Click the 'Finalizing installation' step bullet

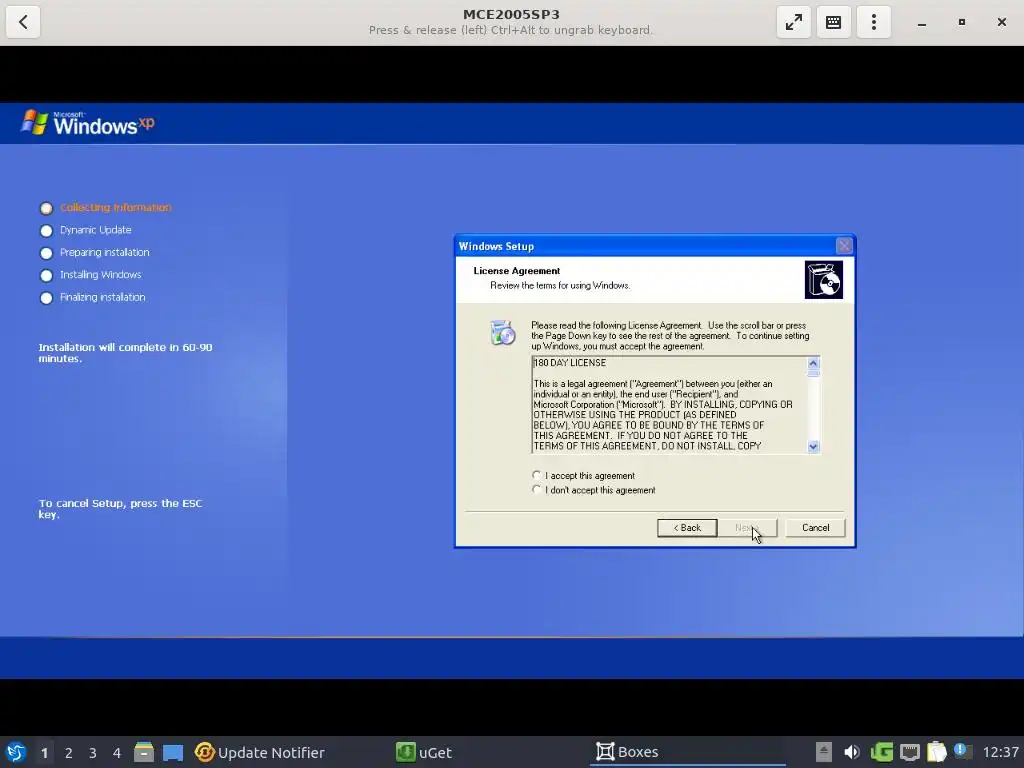pyautogui.click(x=46, y=298)
